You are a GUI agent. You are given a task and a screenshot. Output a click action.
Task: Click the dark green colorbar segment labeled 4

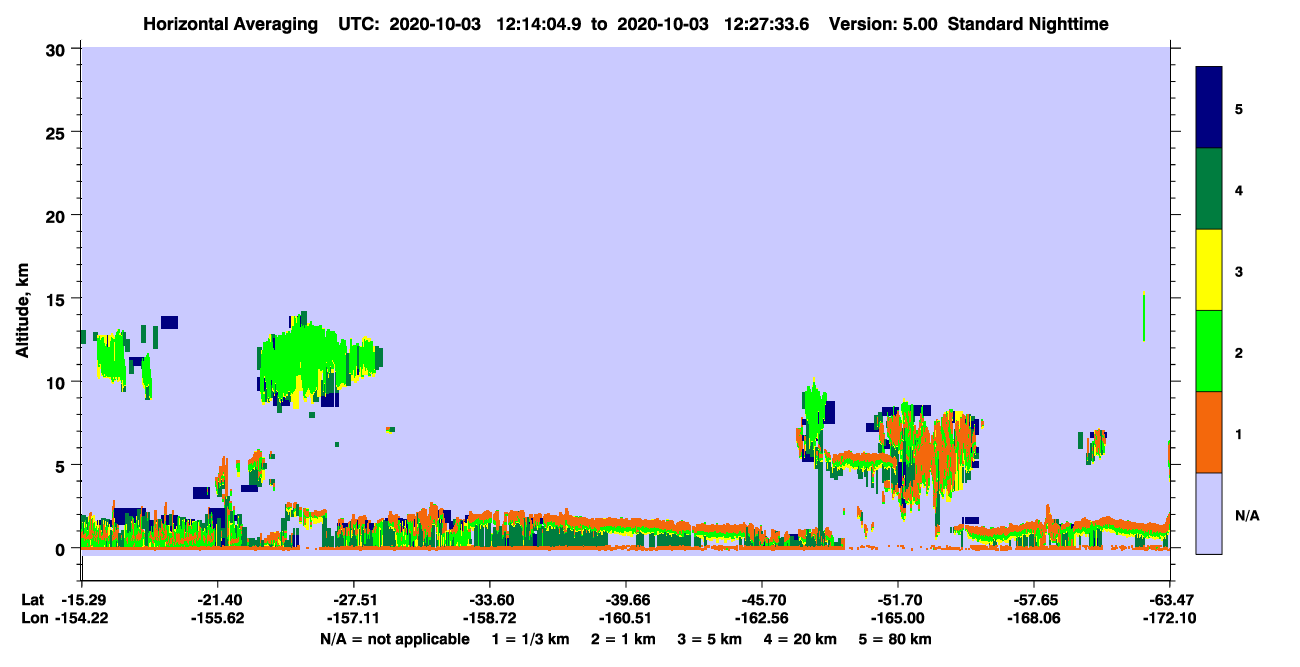point(1209,189)
